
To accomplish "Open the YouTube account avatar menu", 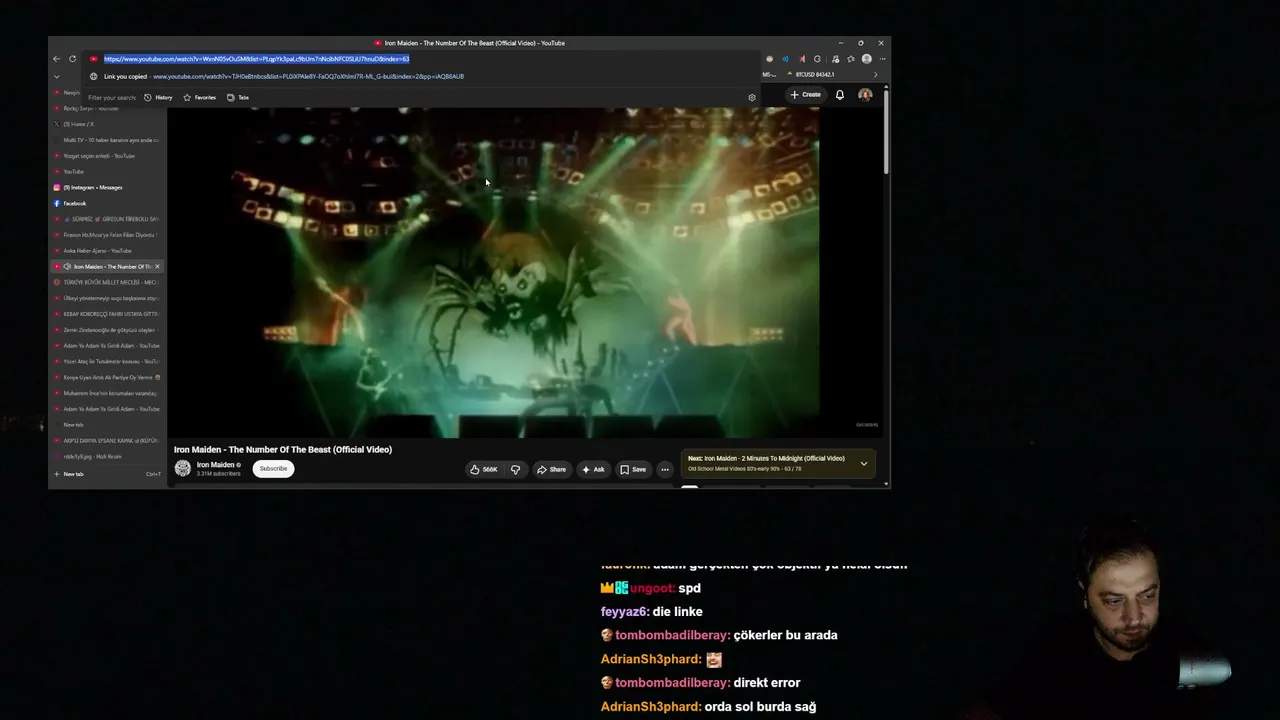I will click(x=865, y=95).
